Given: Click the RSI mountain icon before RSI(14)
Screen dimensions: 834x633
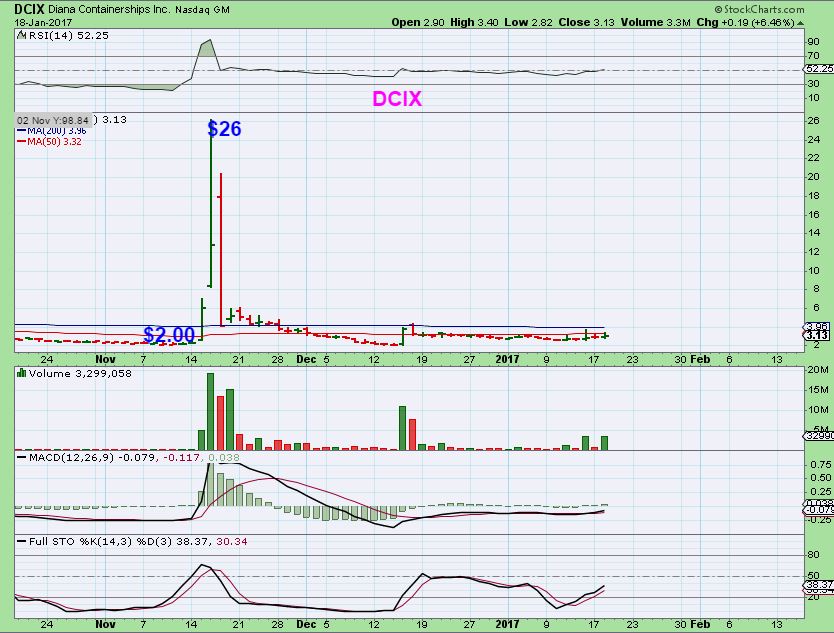Looking at the screenshot, I should [22, 35].
